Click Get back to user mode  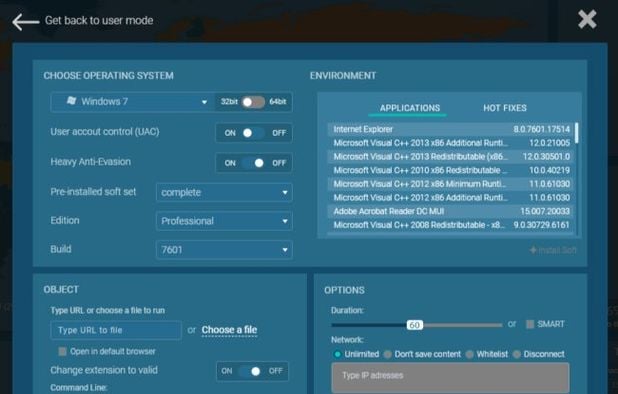tap(99, 20)
